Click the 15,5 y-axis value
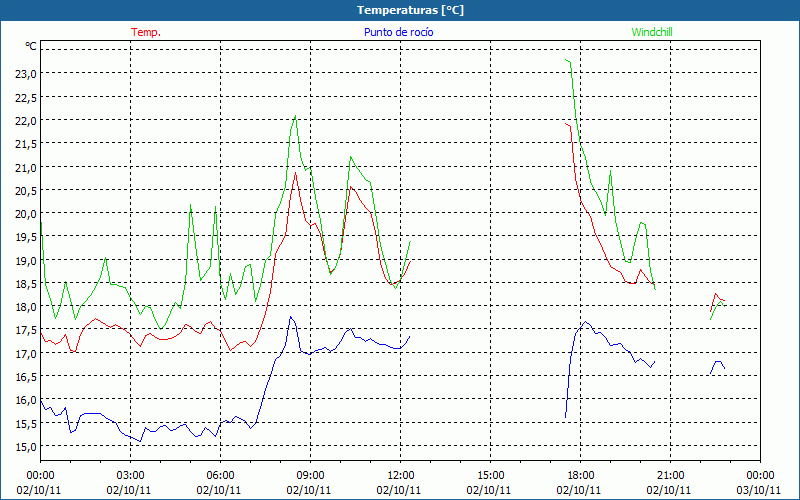The width and height of the screenshot is (800, 500). coord(26,424)
